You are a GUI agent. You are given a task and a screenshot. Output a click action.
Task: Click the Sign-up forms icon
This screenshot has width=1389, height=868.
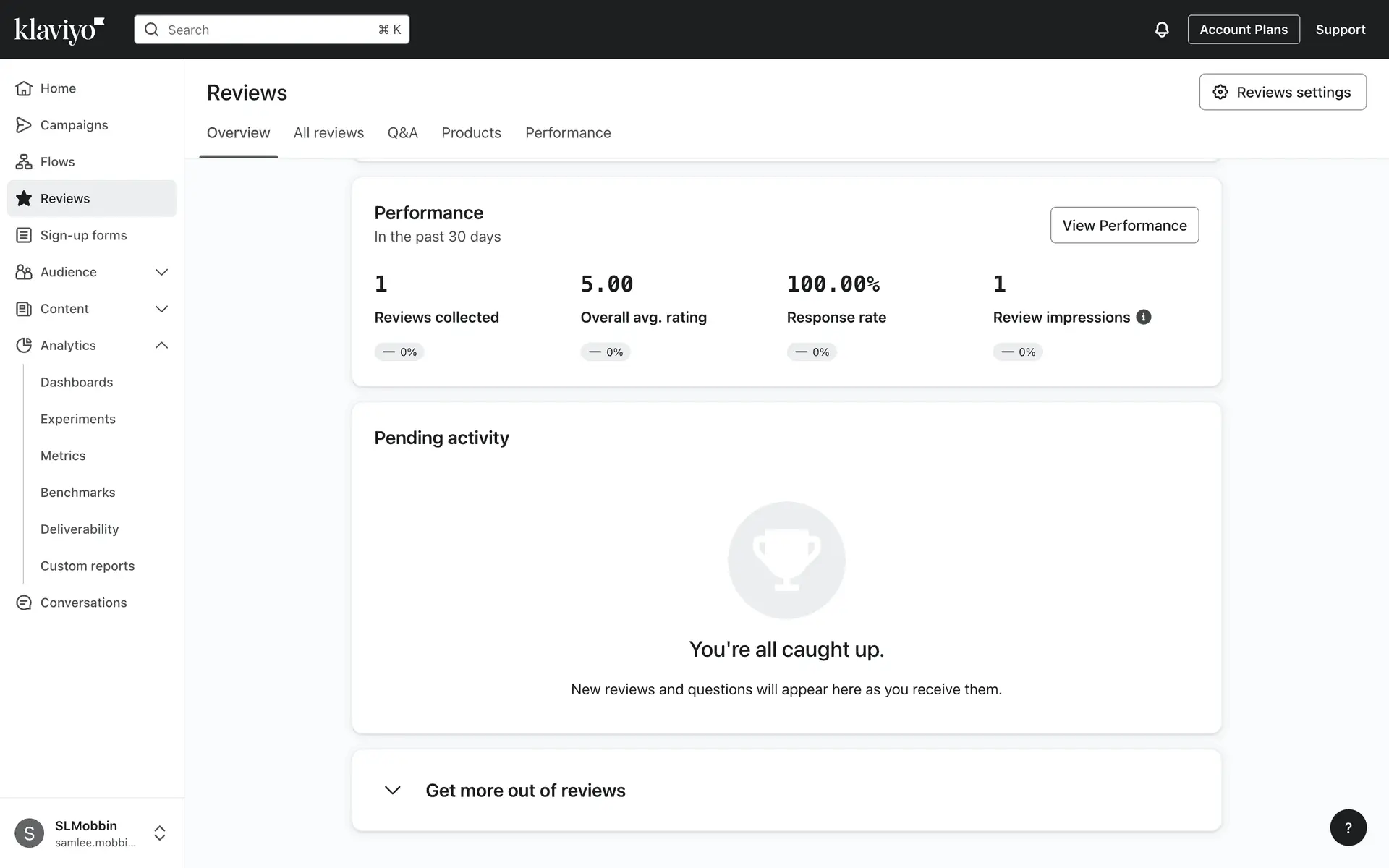[x=24, y=235]
